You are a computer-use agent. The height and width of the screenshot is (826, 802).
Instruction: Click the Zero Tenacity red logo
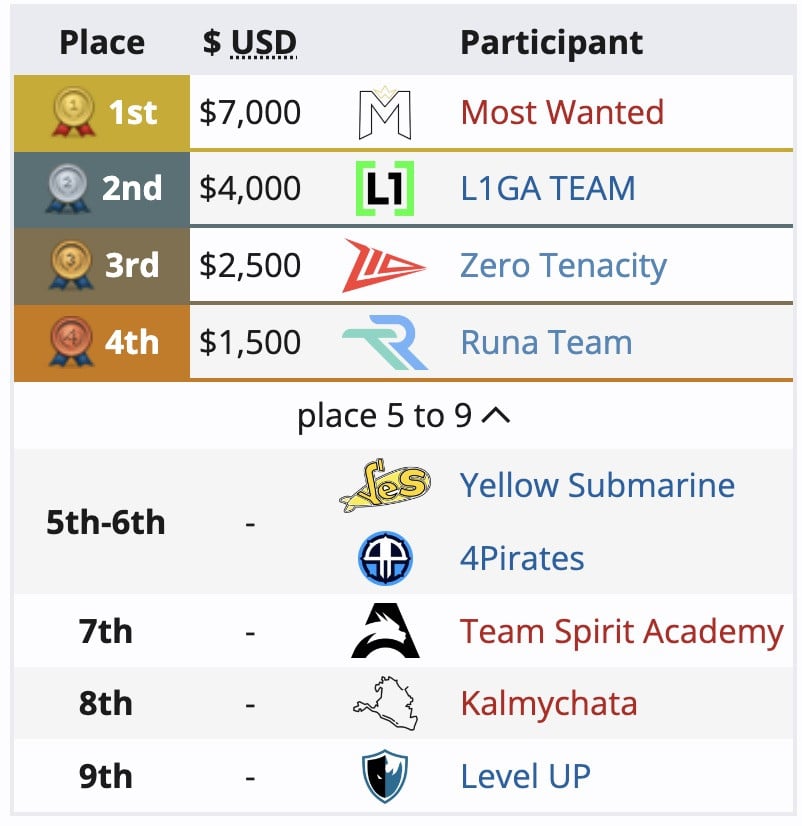click(x=384, y=266)
